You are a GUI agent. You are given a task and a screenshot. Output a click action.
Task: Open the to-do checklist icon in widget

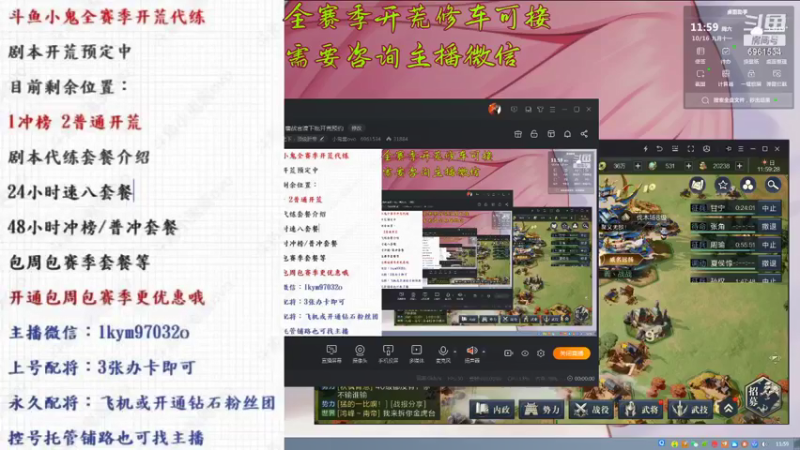click(726, 55)
